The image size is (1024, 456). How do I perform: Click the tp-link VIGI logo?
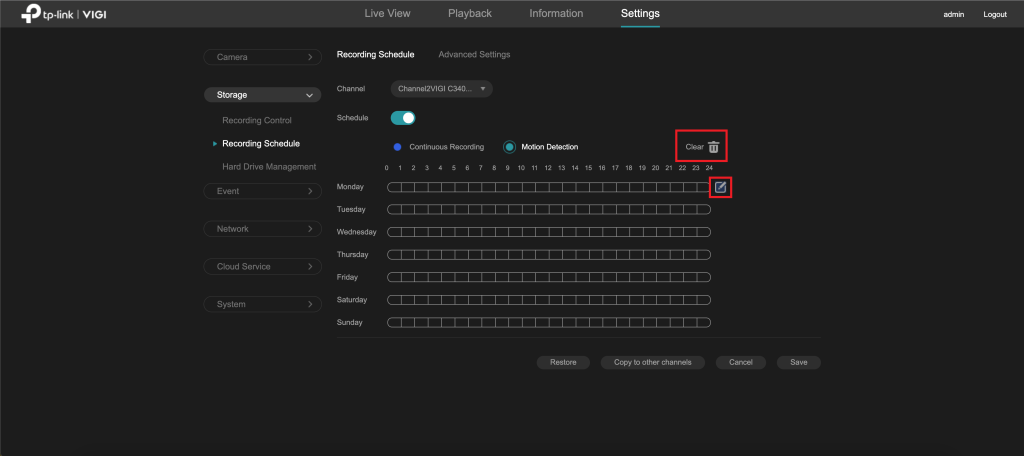(63, 14)
